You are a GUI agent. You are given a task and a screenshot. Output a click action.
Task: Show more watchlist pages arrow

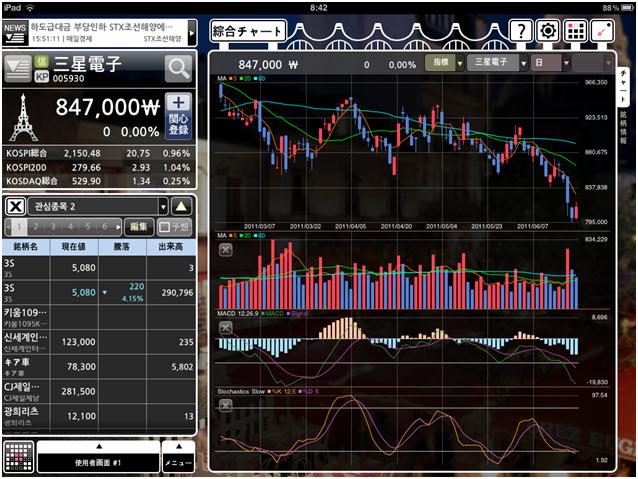point(118,227)
